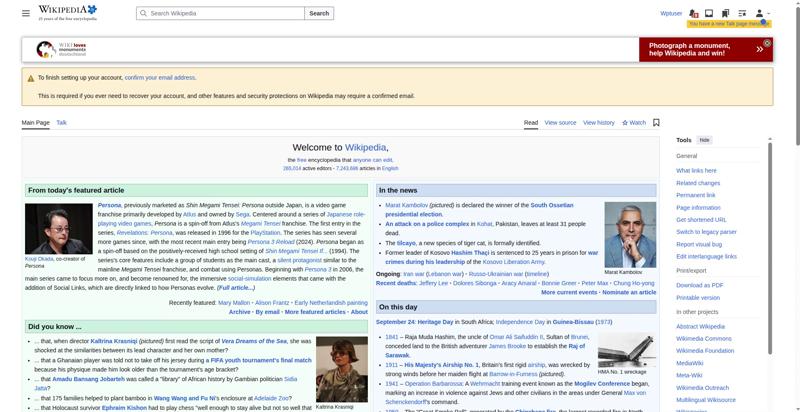Close the Wiki Loves Monuments banner

[x=767, y=43]
